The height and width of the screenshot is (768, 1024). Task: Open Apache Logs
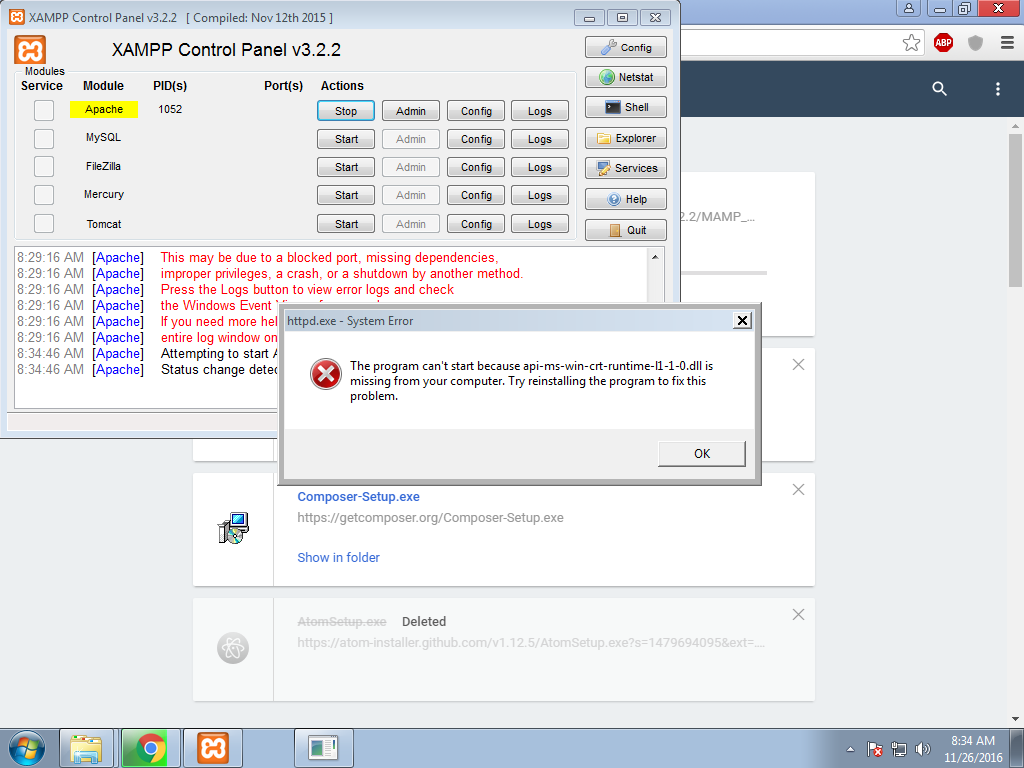click(x=539, y=111)
